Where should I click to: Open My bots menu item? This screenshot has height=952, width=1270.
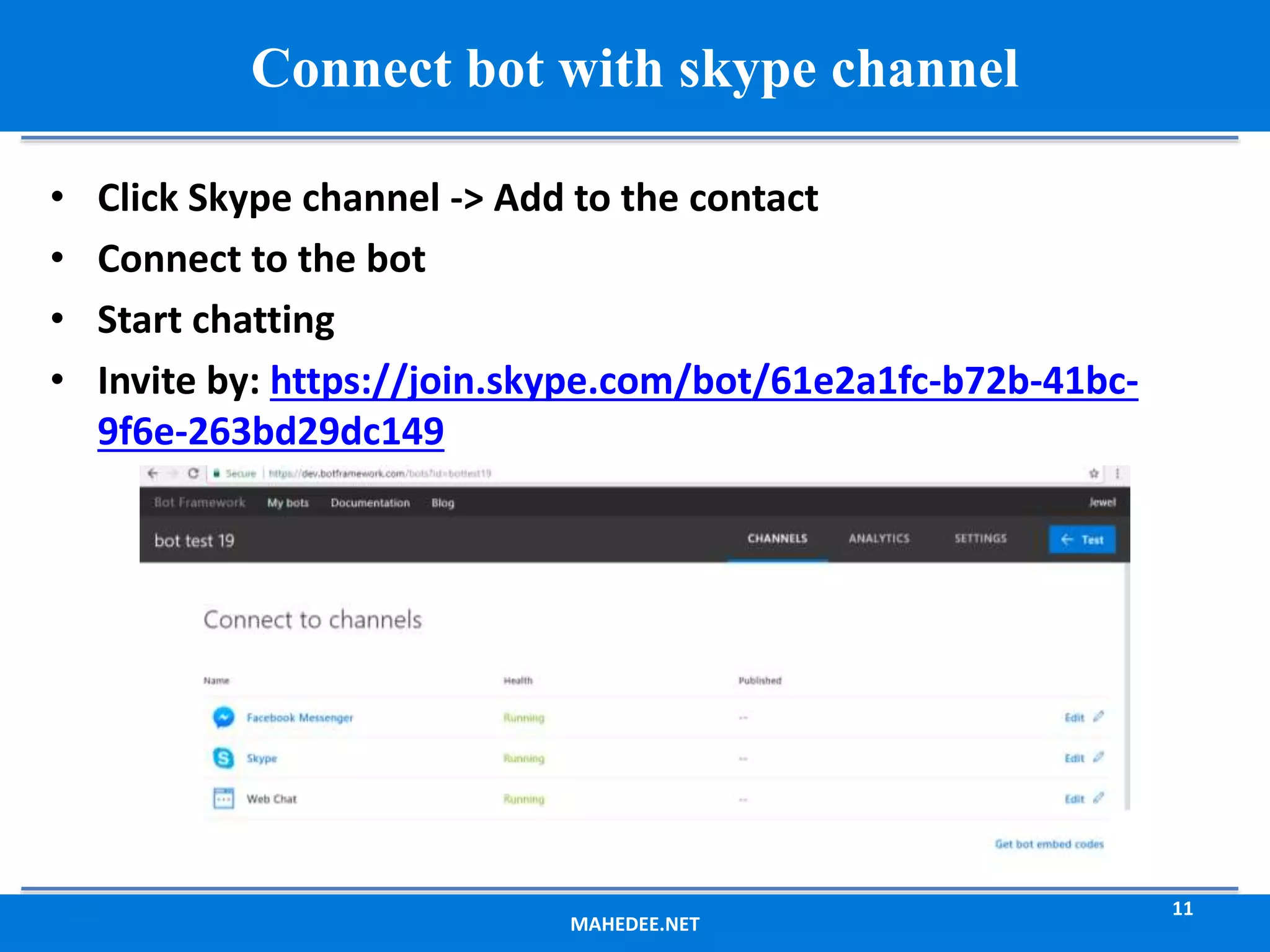pyautogui.click(x=288, y=503)
